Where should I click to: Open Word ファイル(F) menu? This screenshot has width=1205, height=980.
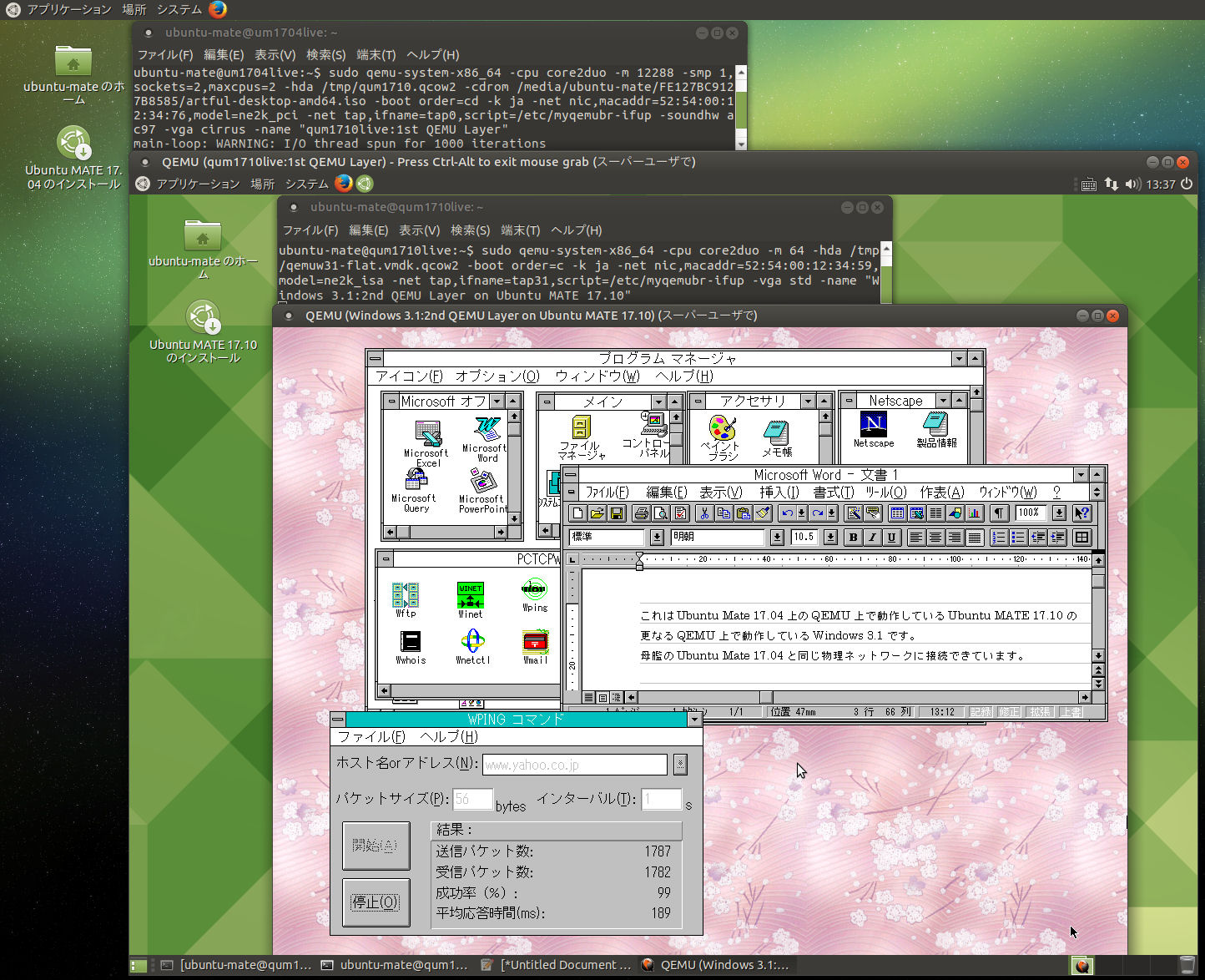[x=607, y=492]
